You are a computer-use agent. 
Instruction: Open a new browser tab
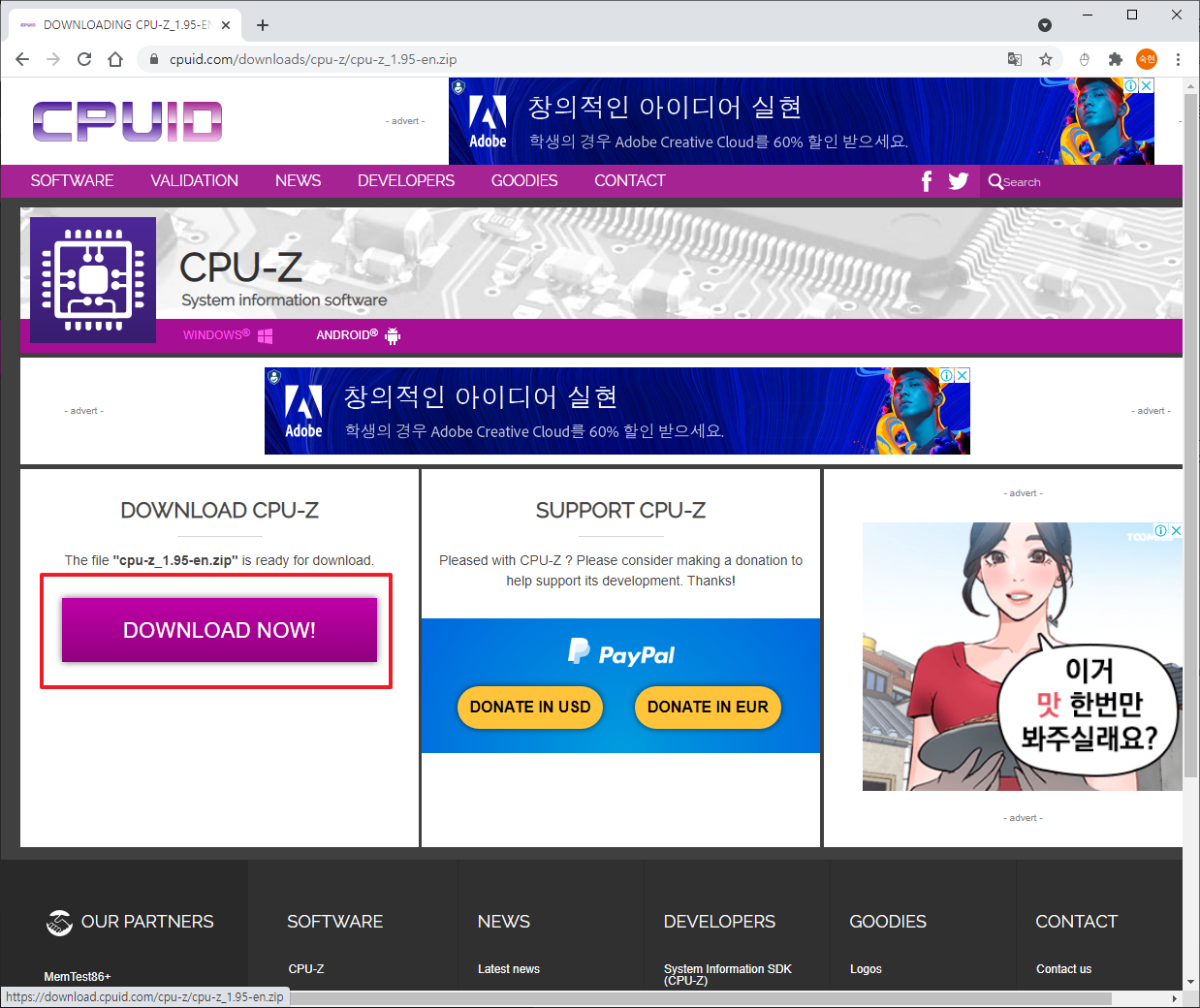(263, 25)
